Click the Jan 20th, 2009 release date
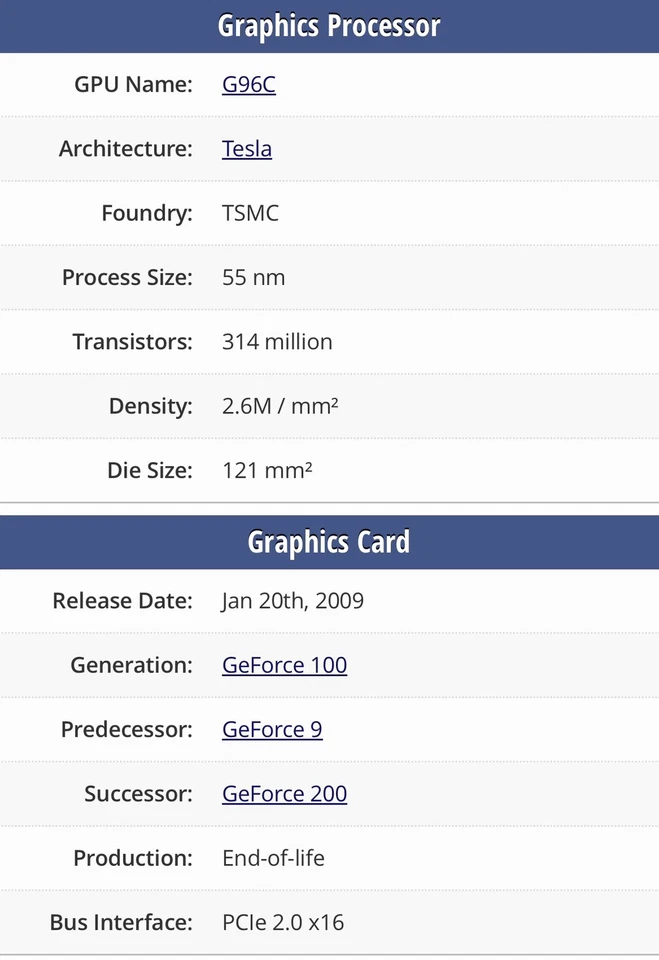The image size is (659, 960). coord(293,601)
